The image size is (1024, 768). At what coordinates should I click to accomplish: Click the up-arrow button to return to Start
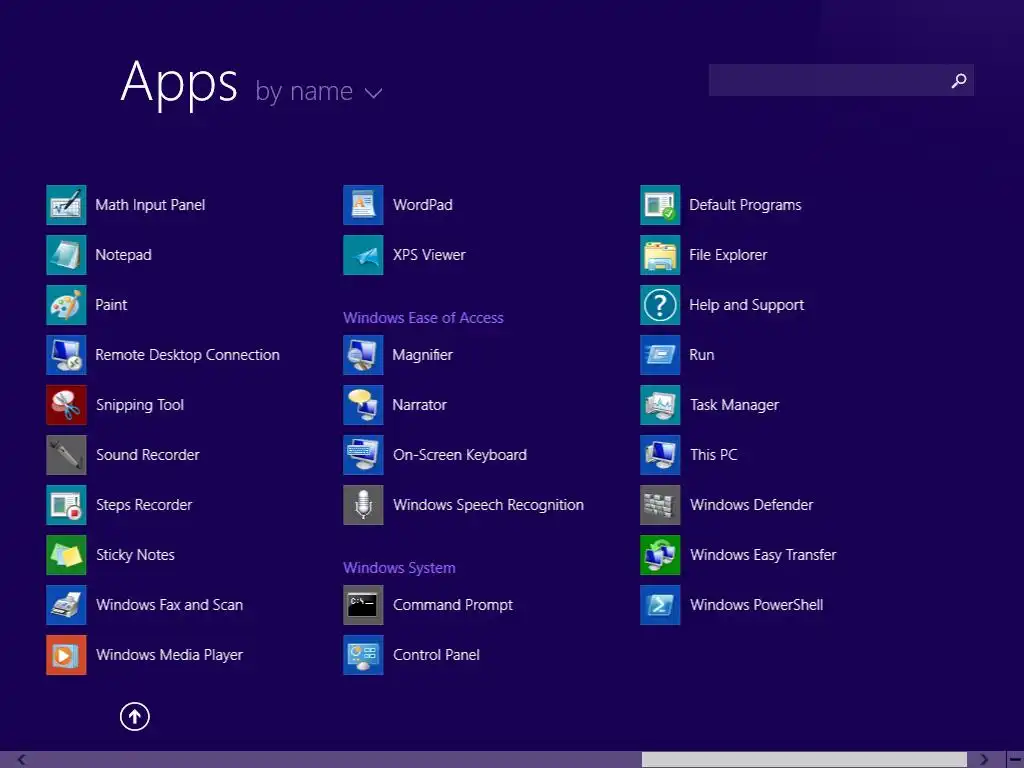135,716
